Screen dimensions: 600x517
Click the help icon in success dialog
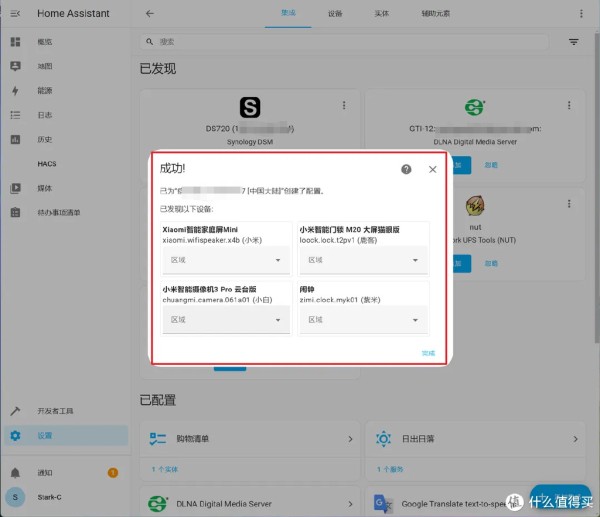click(x=406, y=170)
